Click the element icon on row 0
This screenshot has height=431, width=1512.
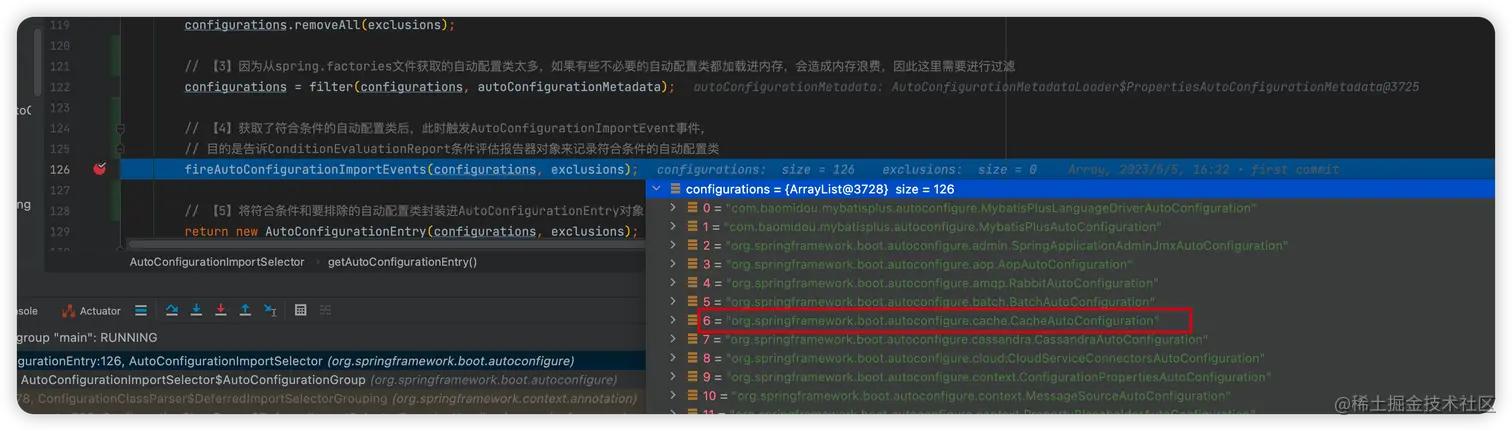click(x=692, y=208)
